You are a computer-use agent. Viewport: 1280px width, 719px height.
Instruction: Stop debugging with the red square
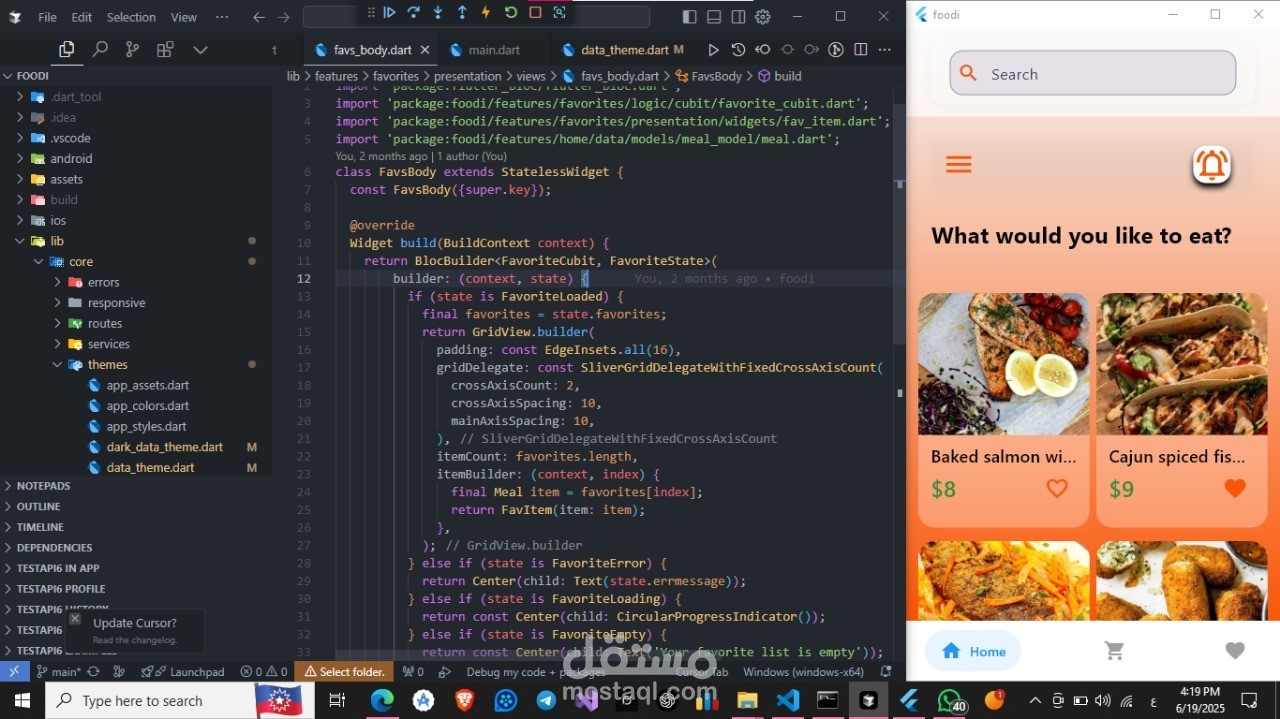point(535,12)
